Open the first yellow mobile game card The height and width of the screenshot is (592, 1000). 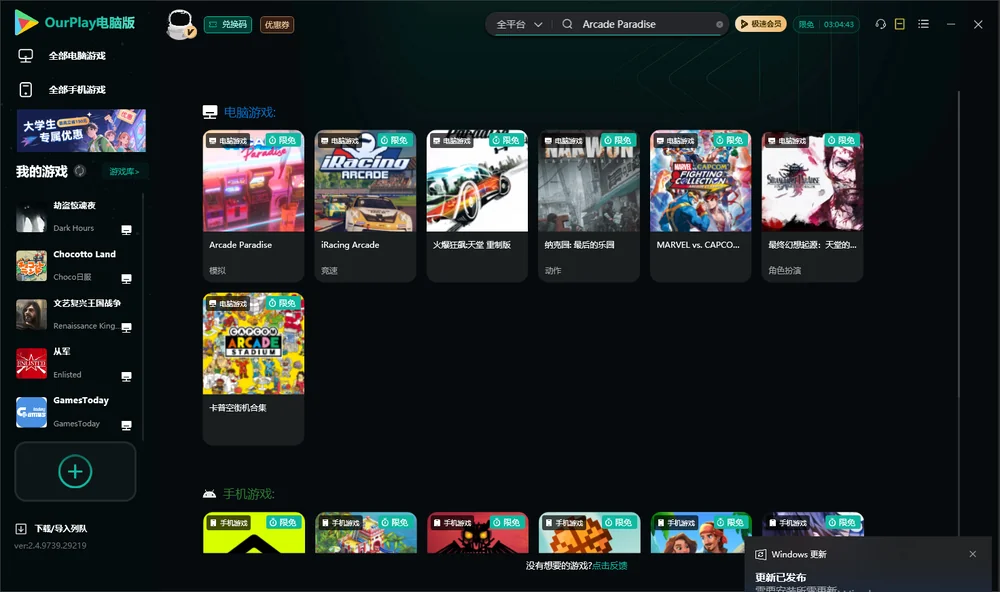coord(253,533)
